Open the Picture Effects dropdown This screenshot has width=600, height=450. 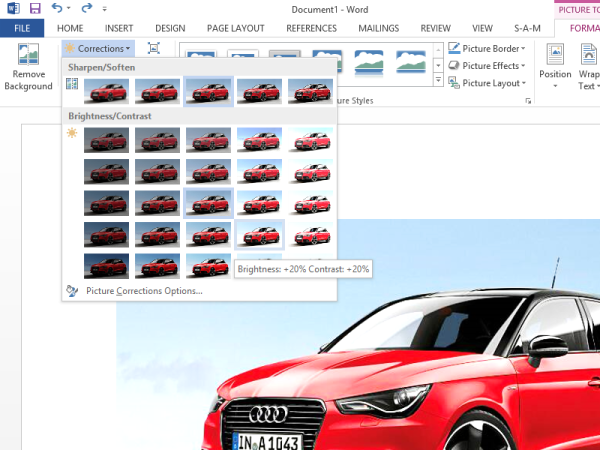coord(486,66)
